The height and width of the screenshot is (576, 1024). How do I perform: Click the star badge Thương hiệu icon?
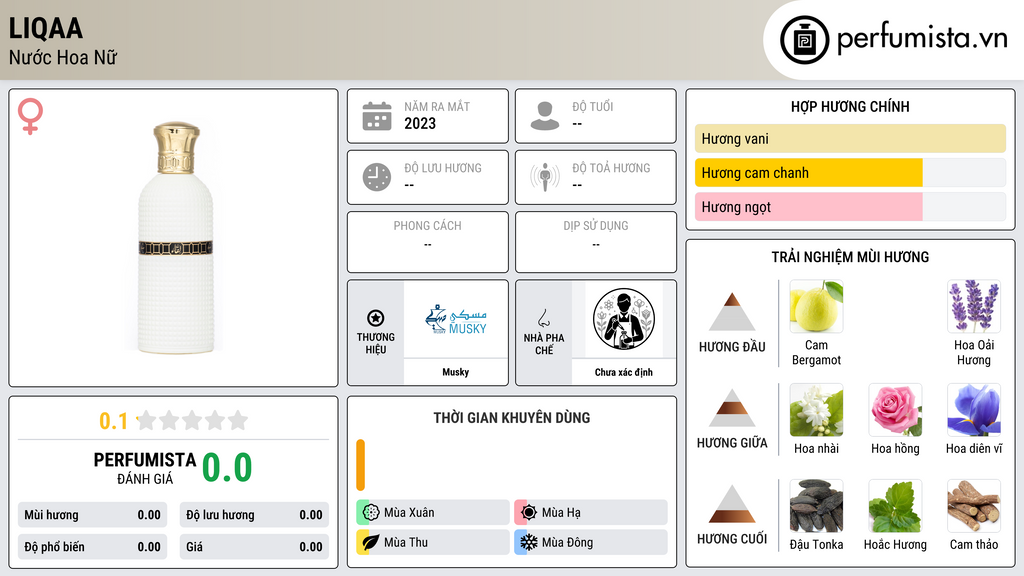pyautogui.click(x=376, y=318)
